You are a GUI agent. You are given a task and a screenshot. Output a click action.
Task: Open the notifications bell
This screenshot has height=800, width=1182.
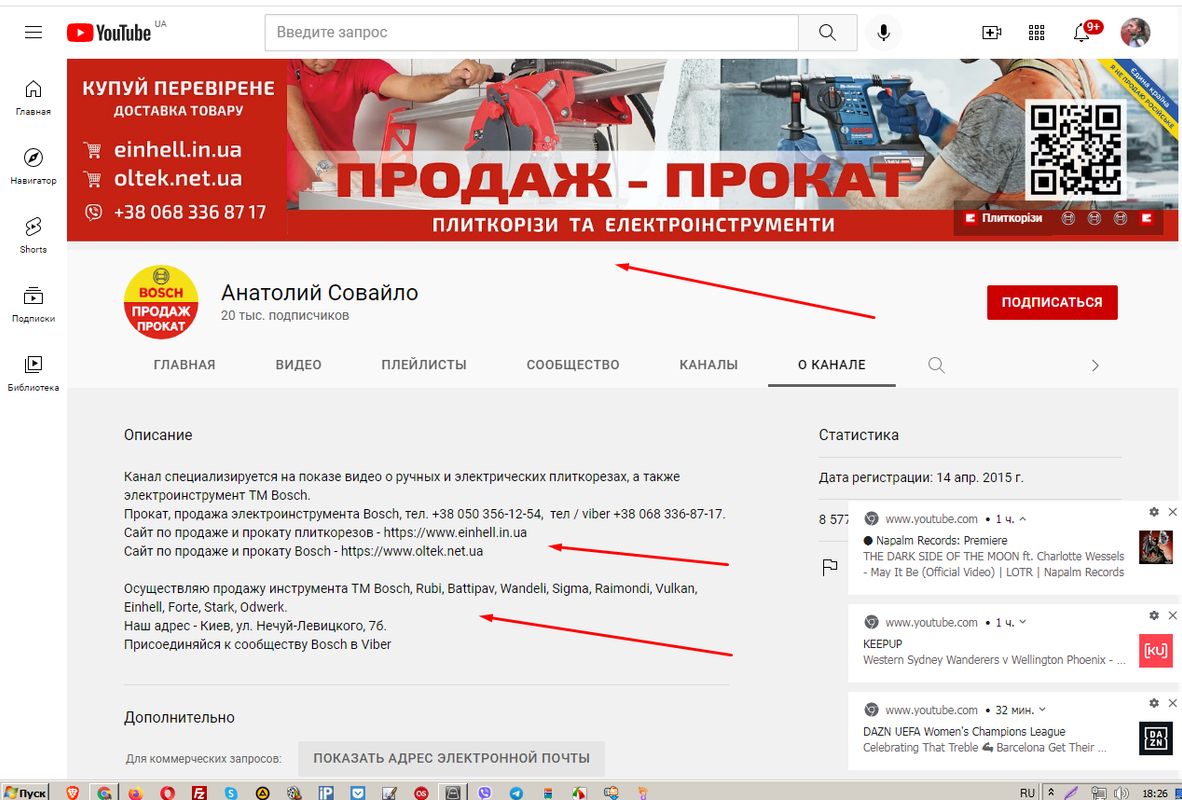(1082, 32)
